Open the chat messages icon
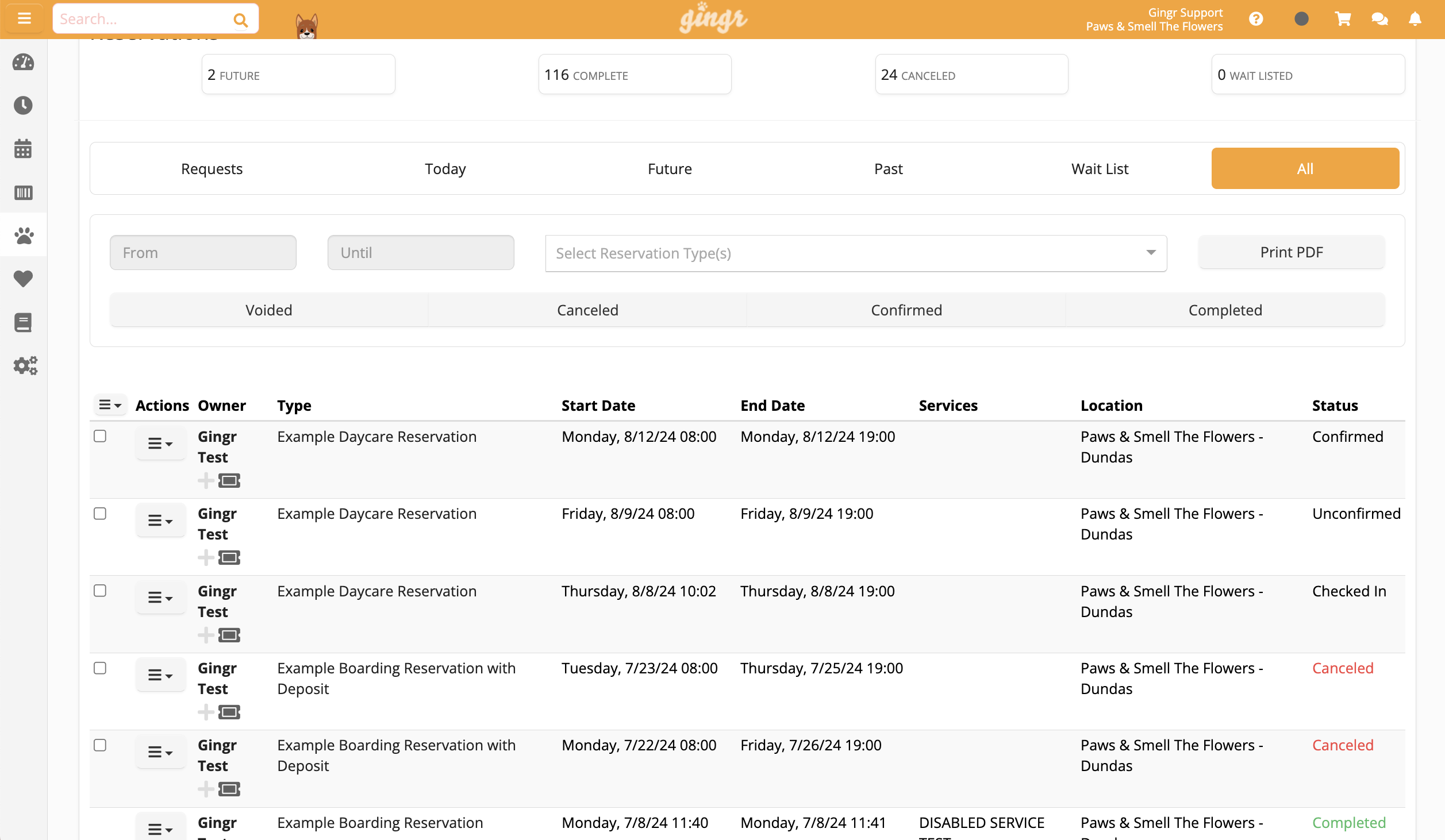The height and width of the screenshot is (840, 1445). pyautogui.click(x=1379, y=19)
